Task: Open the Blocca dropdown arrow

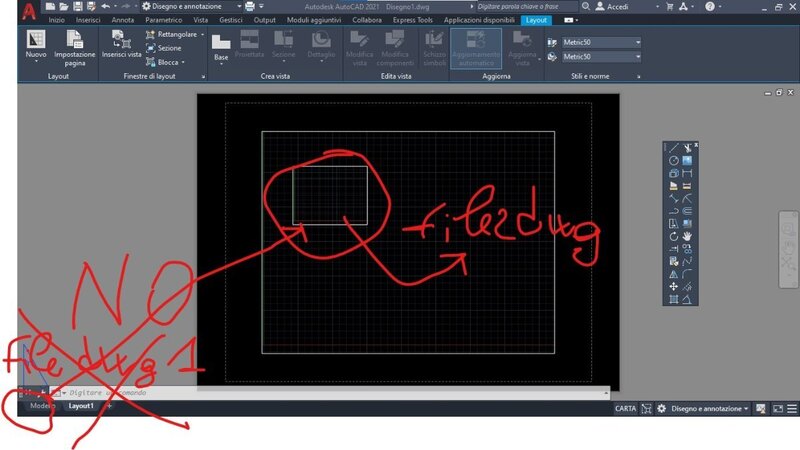Action: tap(183, 62)
